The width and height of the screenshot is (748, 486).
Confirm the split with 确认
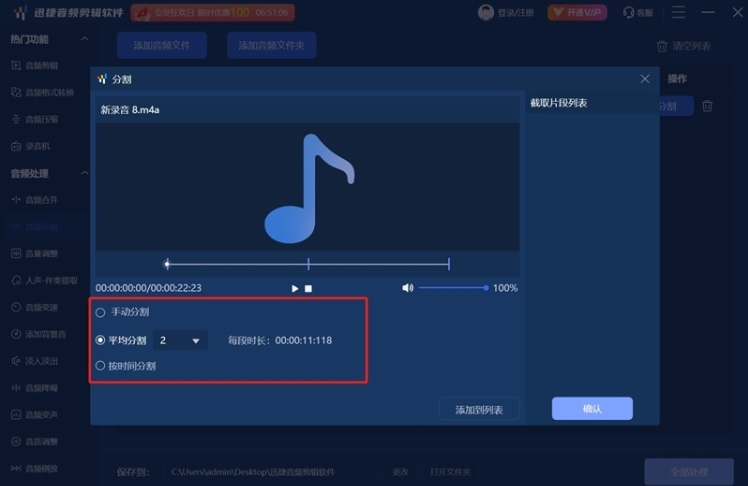tap(592, 409)
